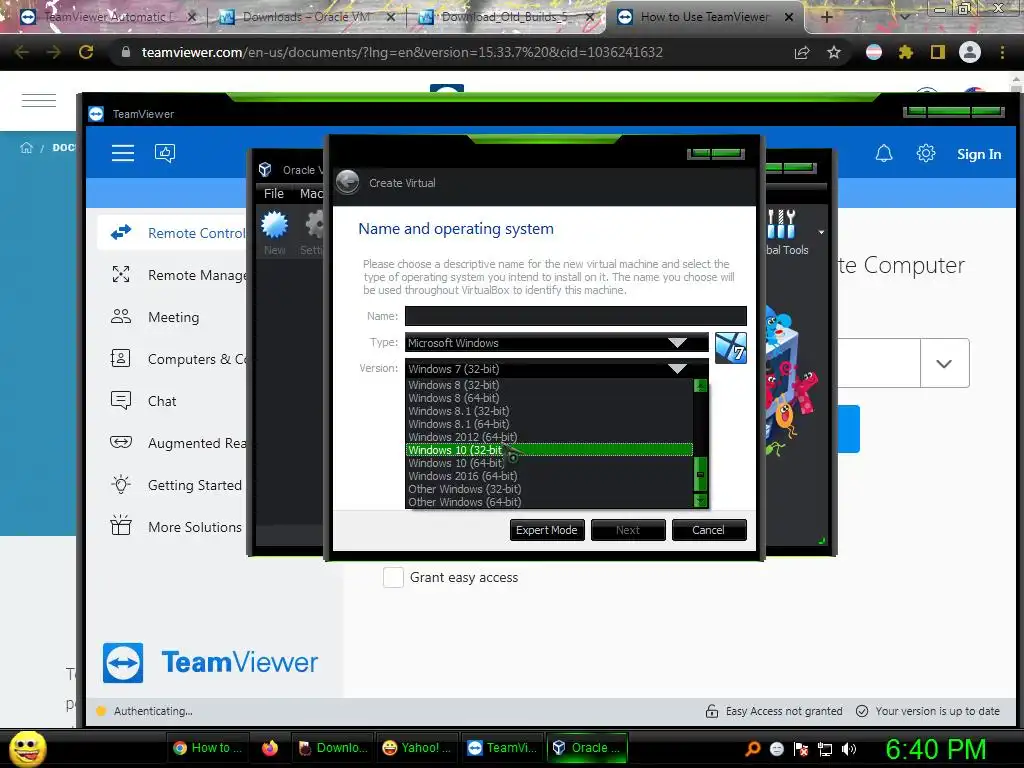Open Augmented Reality in sidebar

point(173,443)
